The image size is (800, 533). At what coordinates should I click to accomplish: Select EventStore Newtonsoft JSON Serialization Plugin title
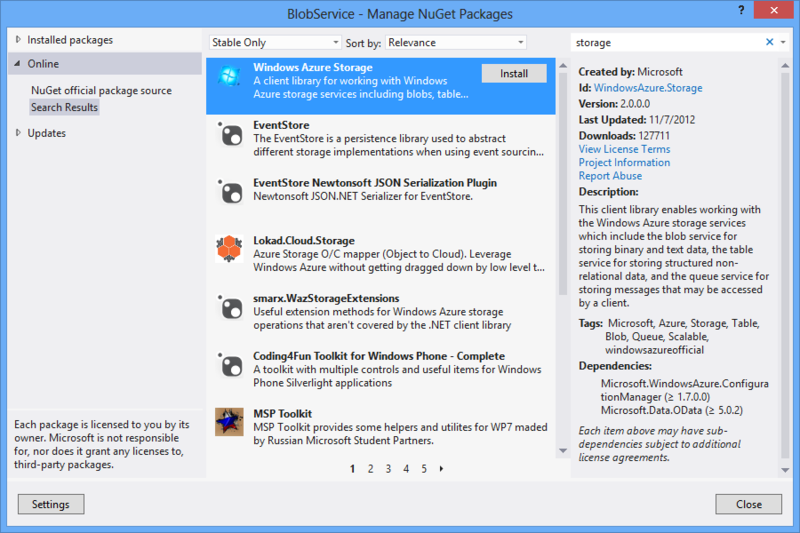[x=375, y=183]
